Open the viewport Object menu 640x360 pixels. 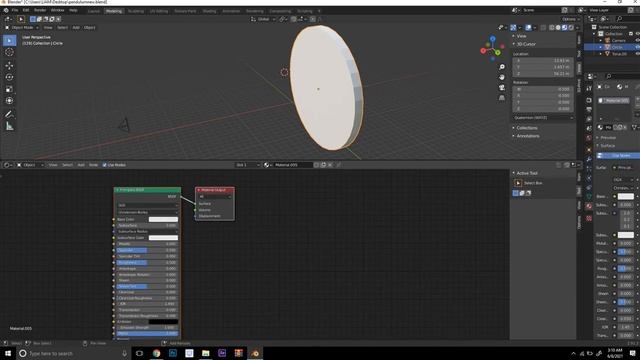(x=89, y=27)
